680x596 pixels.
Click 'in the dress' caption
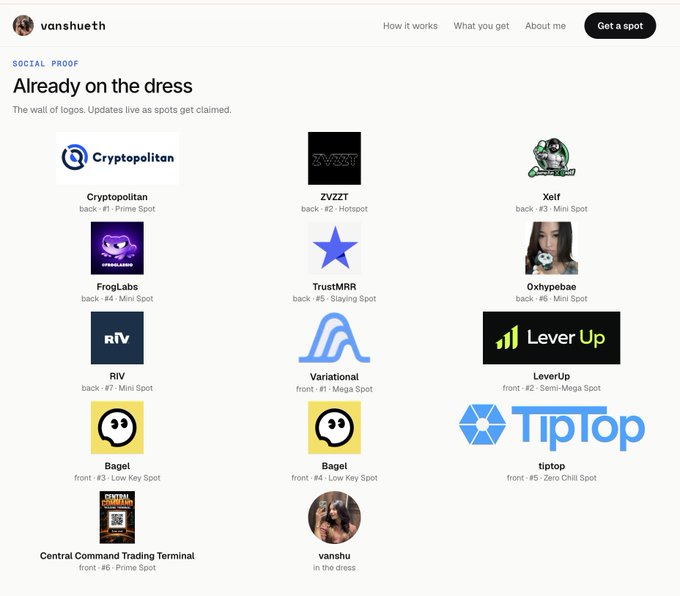(x=334, y=568)
